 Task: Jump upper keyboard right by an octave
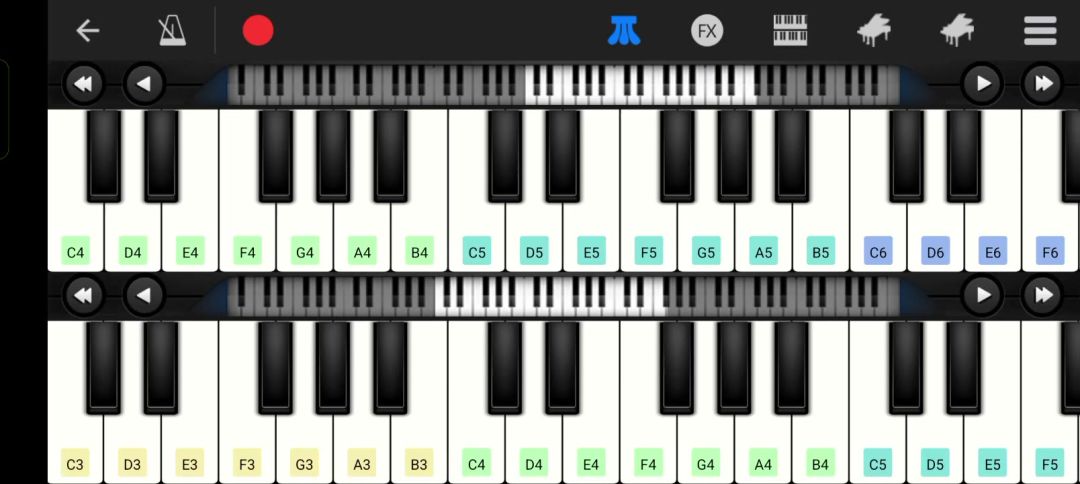[x=1043, y=84]
